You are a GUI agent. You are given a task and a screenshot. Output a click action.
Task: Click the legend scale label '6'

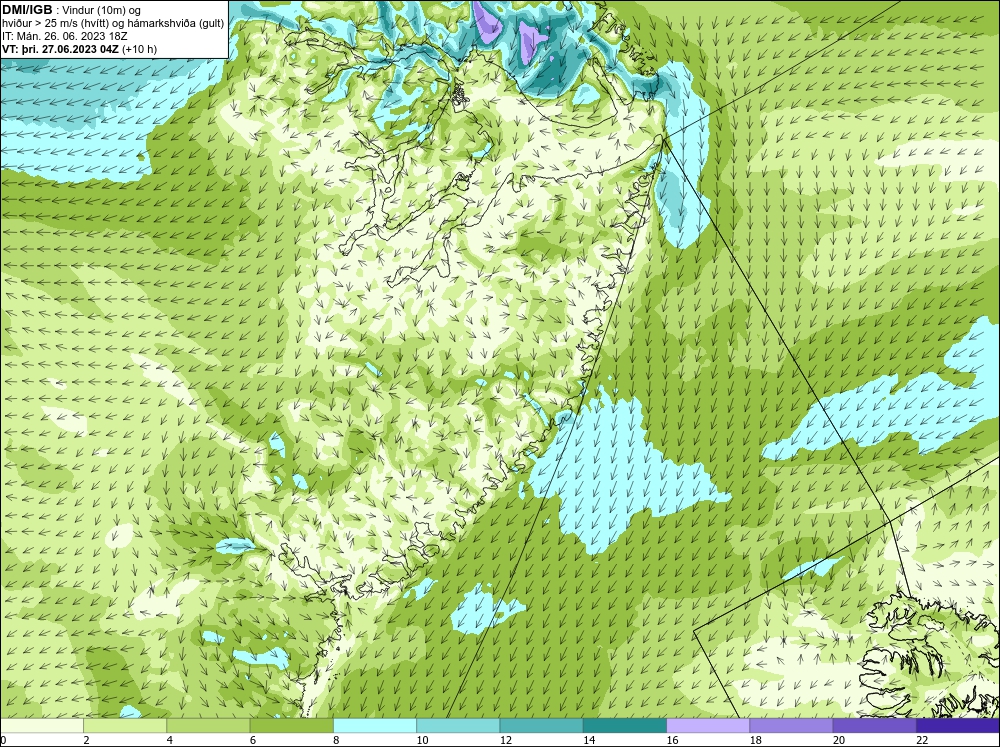tap(253, 740)
